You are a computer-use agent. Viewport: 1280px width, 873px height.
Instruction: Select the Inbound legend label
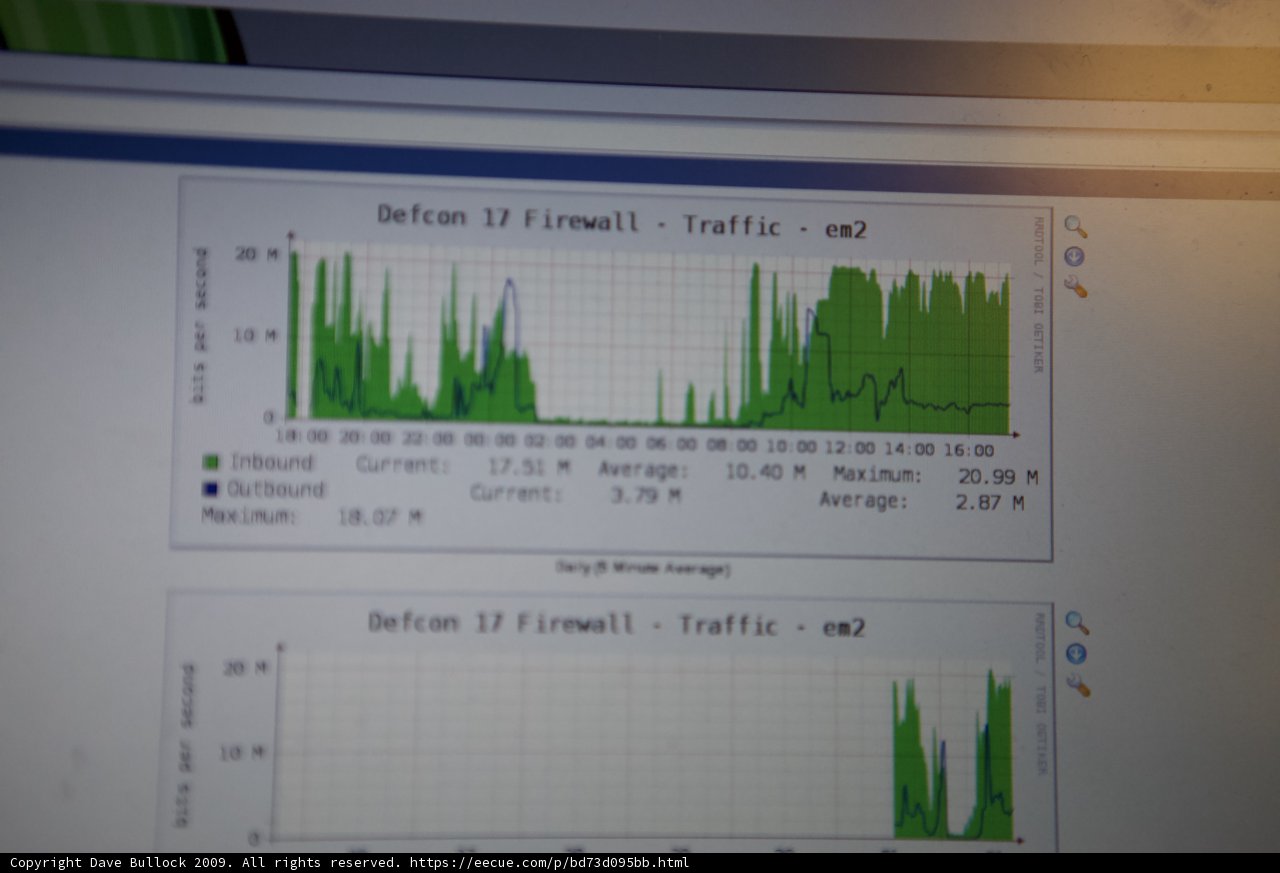coord(271,462)
